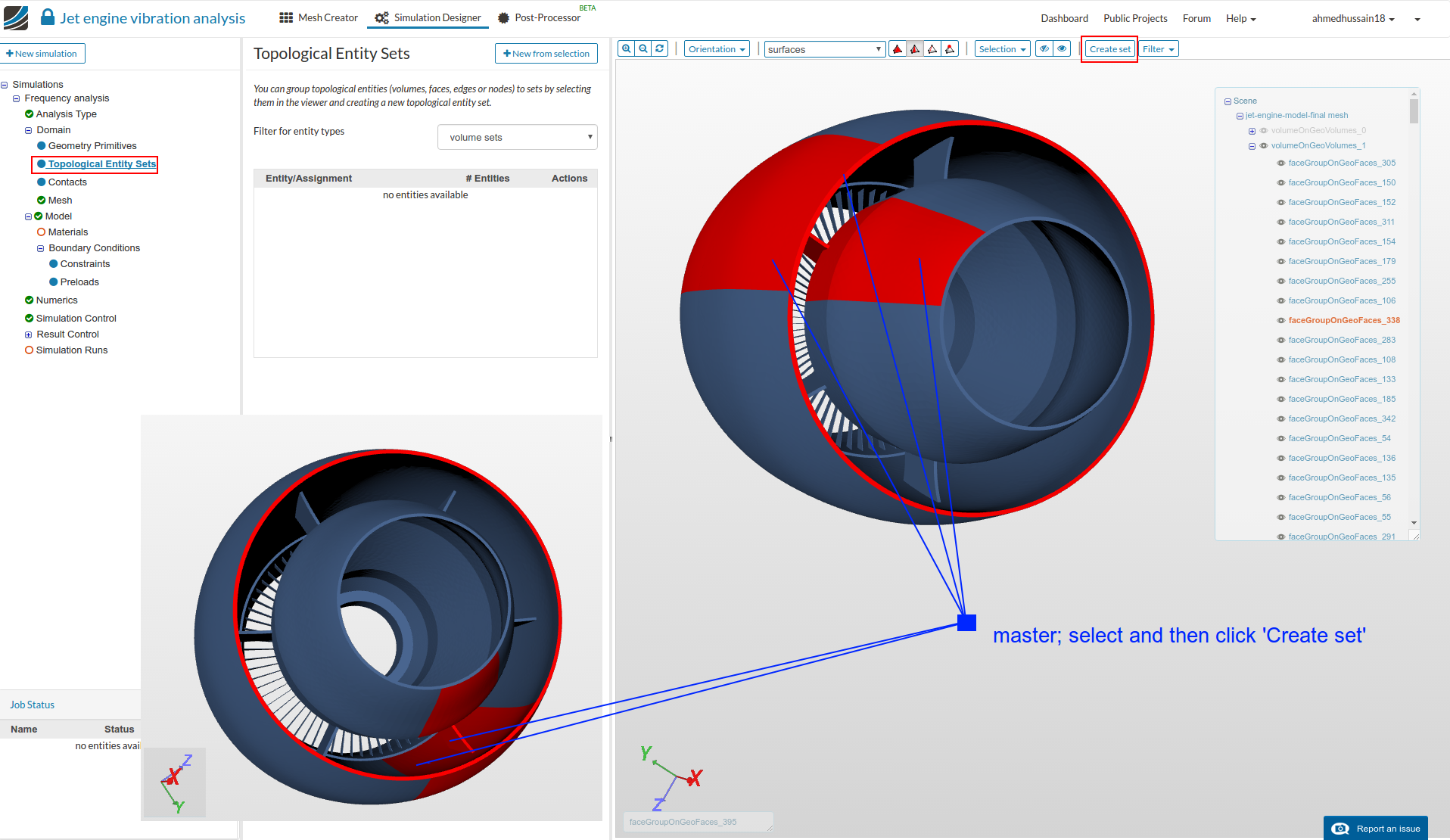Click the hide selection crossed-eye icon
Screen dimensions: 1450x840
1044,49
